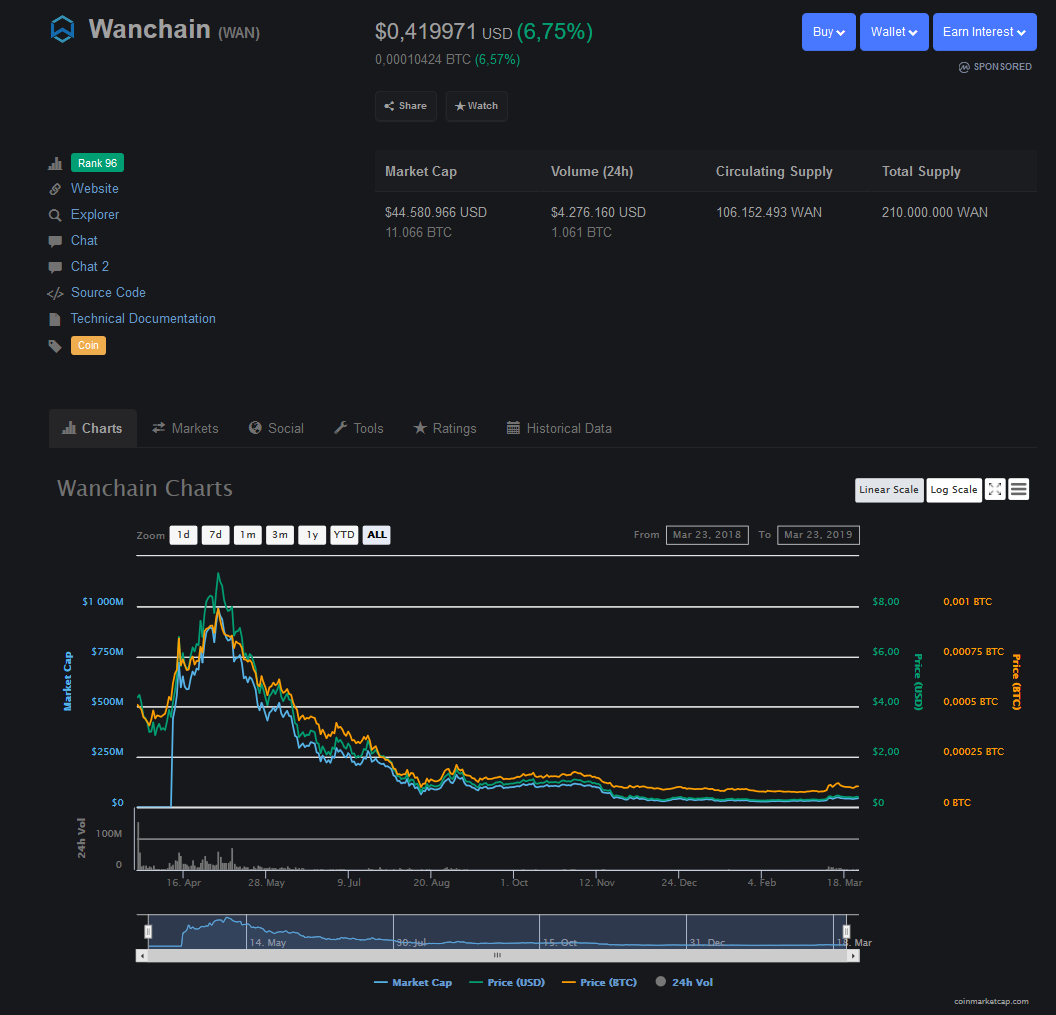1056x1015 pixels.
Task: Toggle Market Cap series in legend
Action: click(413, 983)
